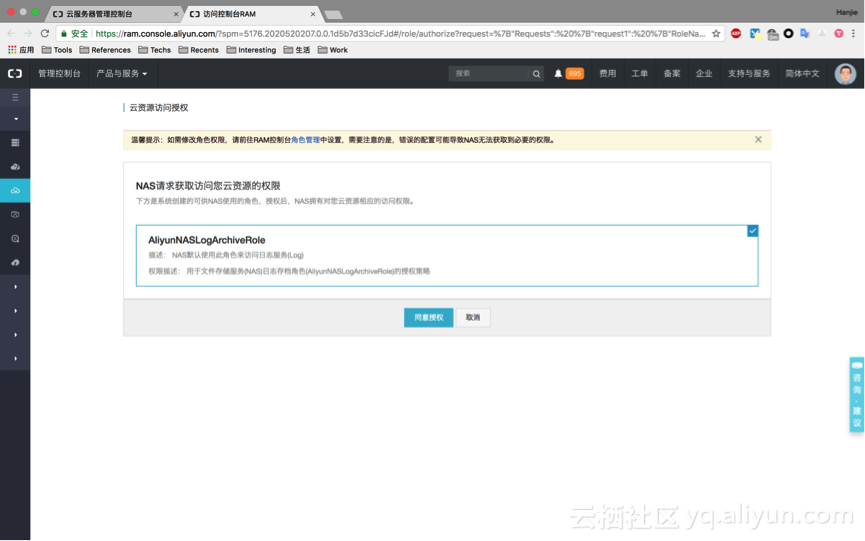Click the search magnifier icon
Image resolution: width=865 pixels, height=541 pixels.
pyautogui.click(x=536, y=73)
